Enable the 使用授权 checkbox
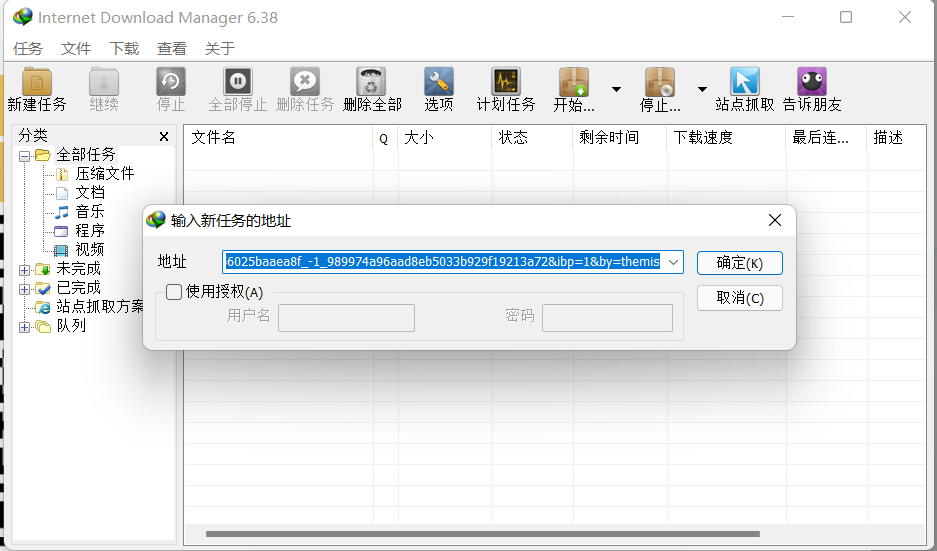This screenshot has height=551, width=937. pyautogui.click(x=174, y=292)
